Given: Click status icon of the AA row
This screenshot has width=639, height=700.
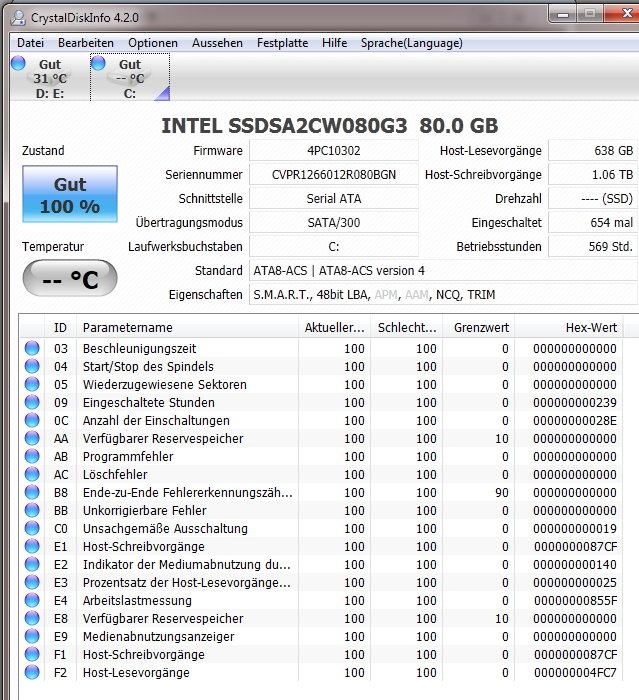Looking at the screenshot, I should click(x=32, y=438).
